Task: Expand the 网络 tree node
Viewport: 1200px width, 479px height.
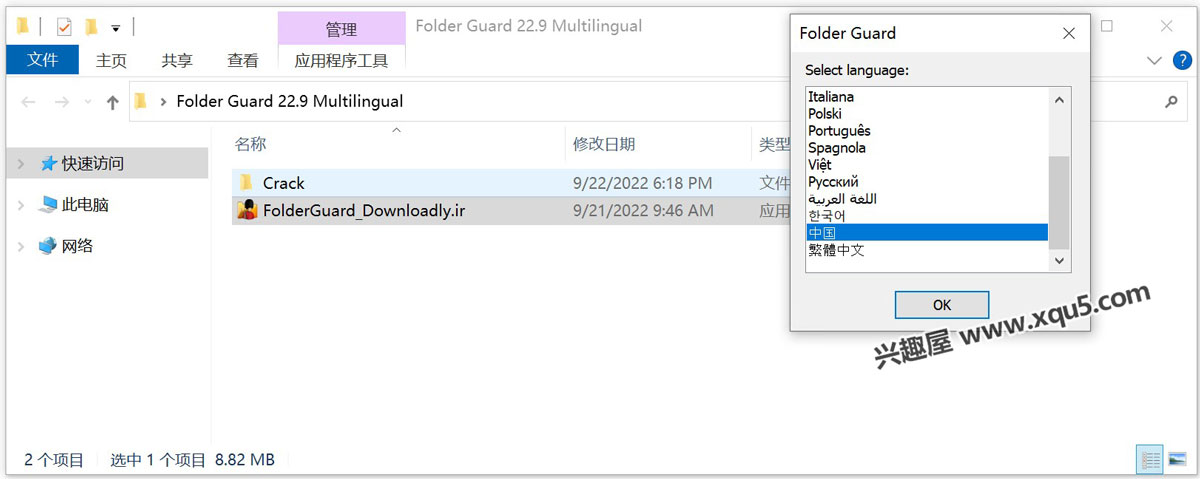Action: tap(21, 246)
